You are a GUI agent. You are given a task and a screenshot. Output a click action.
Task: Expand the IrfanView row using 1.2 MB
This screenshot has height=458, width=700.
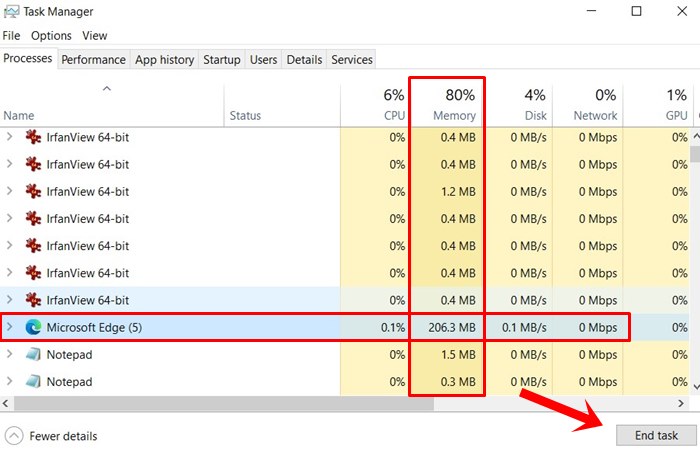coord(9,192)
